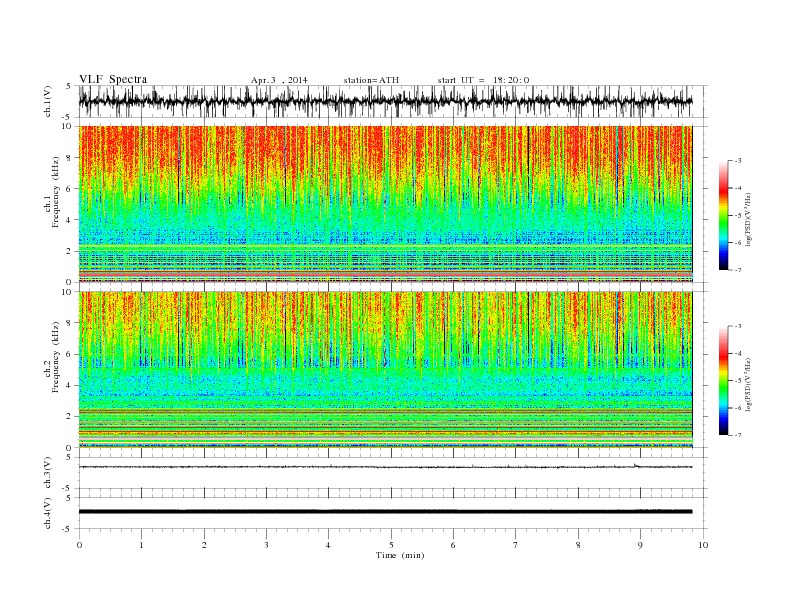Image resolution: width=792 pixels, height=612 pixels.
Task: Click the "4" kHz tick on ch.2 frequency axis
Action: click(x=70, y=386)
